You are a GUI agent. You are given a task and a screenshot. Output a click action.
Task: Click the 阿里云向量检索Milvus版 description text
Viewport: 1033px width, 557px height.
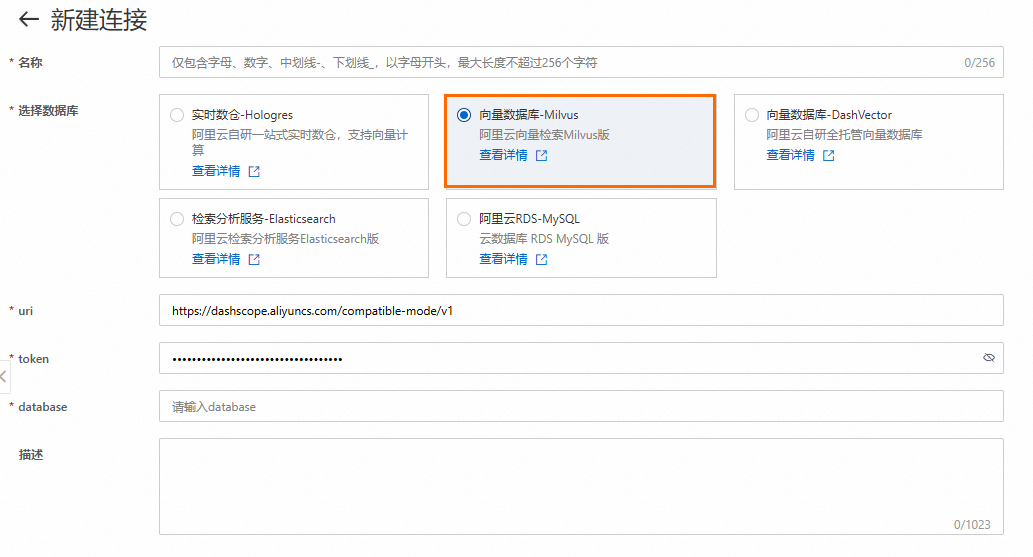click(544, 135)
